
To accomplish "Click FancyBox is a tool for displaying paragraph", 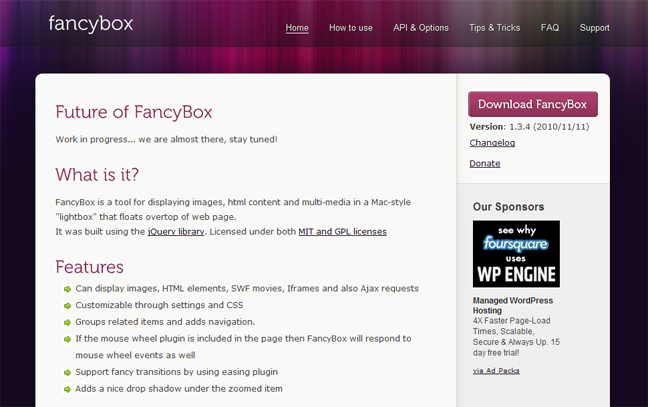I will 233,209.
